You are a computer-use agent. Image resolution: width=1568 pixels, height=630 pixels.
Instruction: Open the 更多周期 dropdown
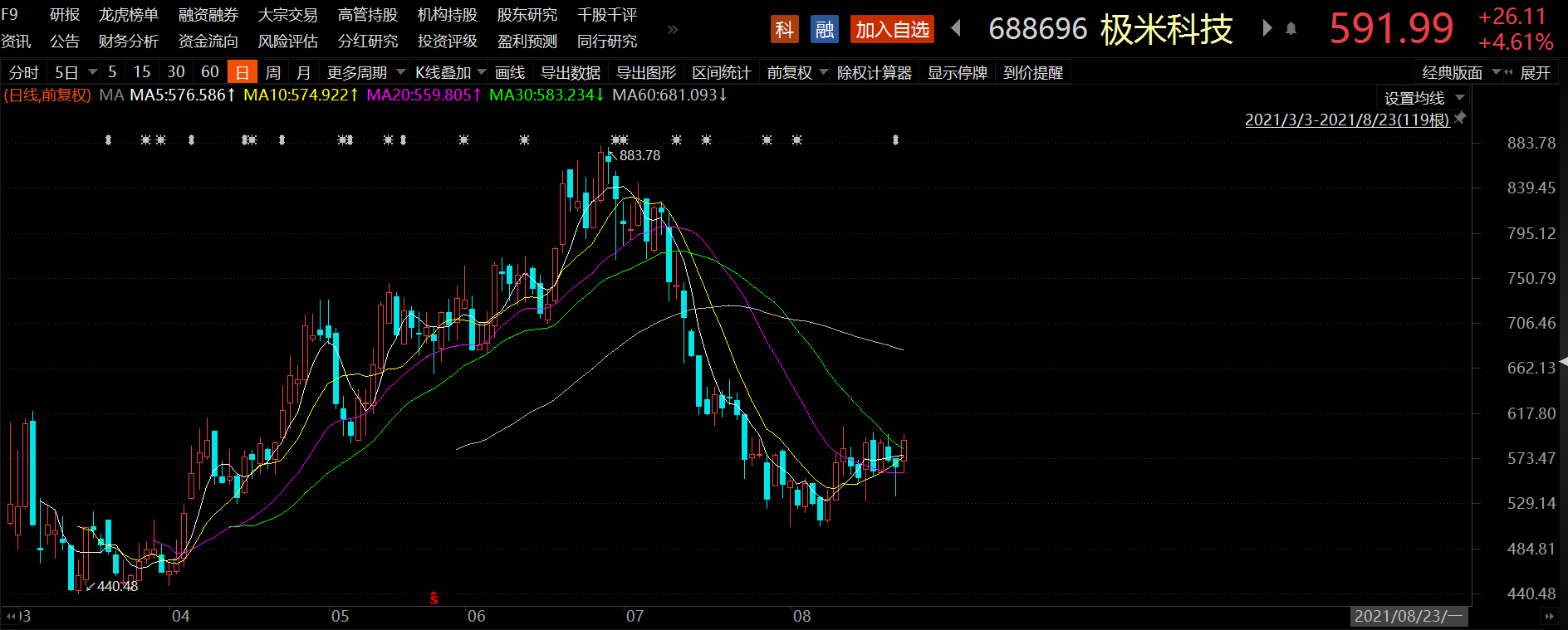365,73
